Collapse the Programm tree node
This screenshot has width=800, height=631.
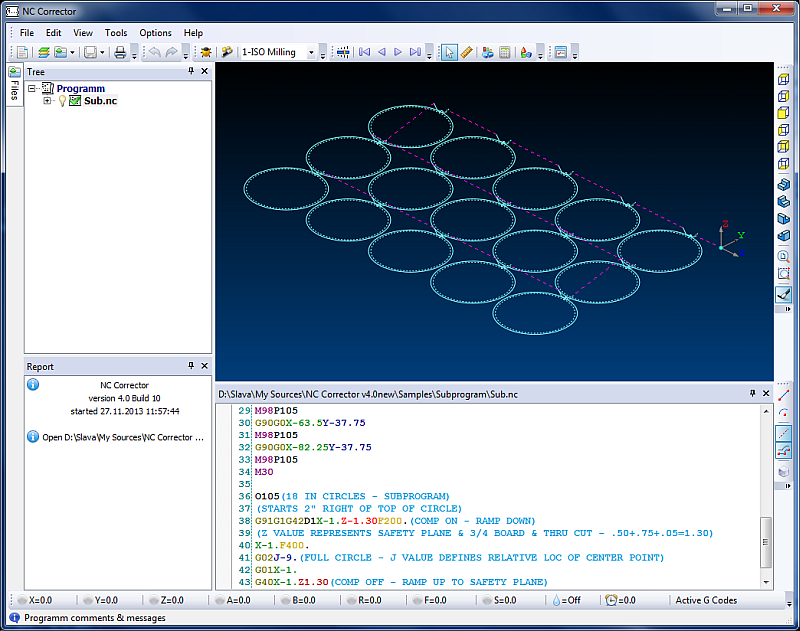tap(33, 89)
